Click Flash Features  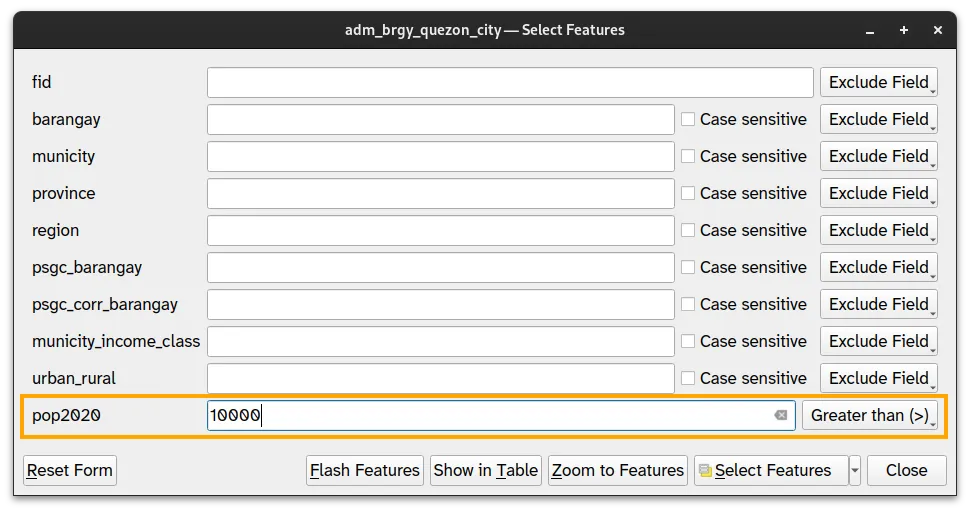[x=365, y=470]
